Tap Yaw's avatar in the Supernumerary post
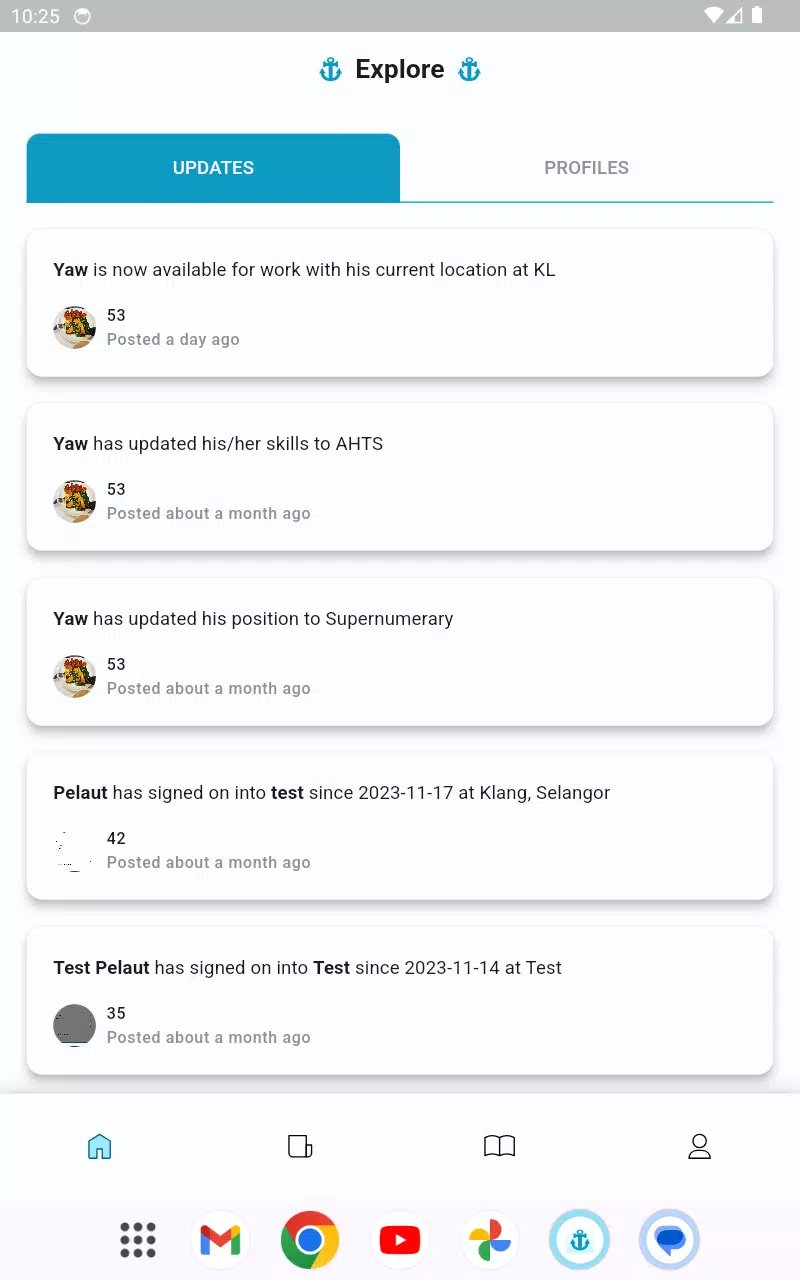800x1280 pixels. coord(75,676)
